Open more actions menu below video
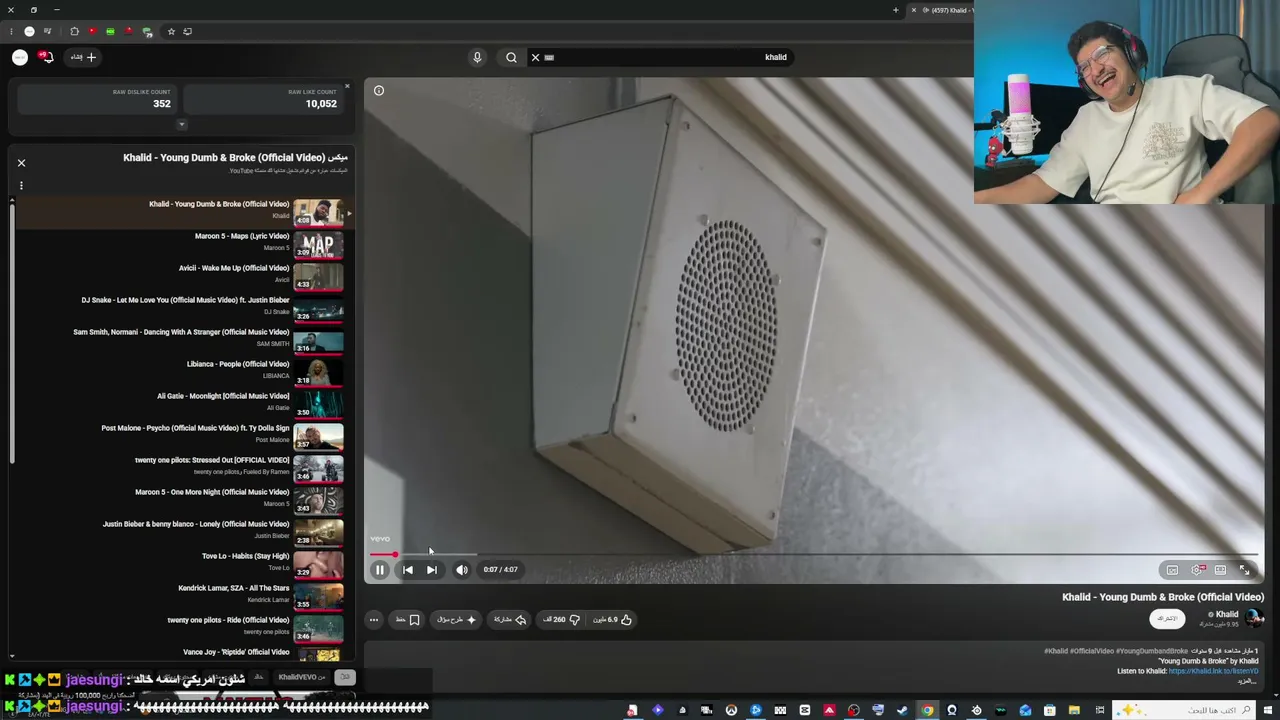 (374, 620)
